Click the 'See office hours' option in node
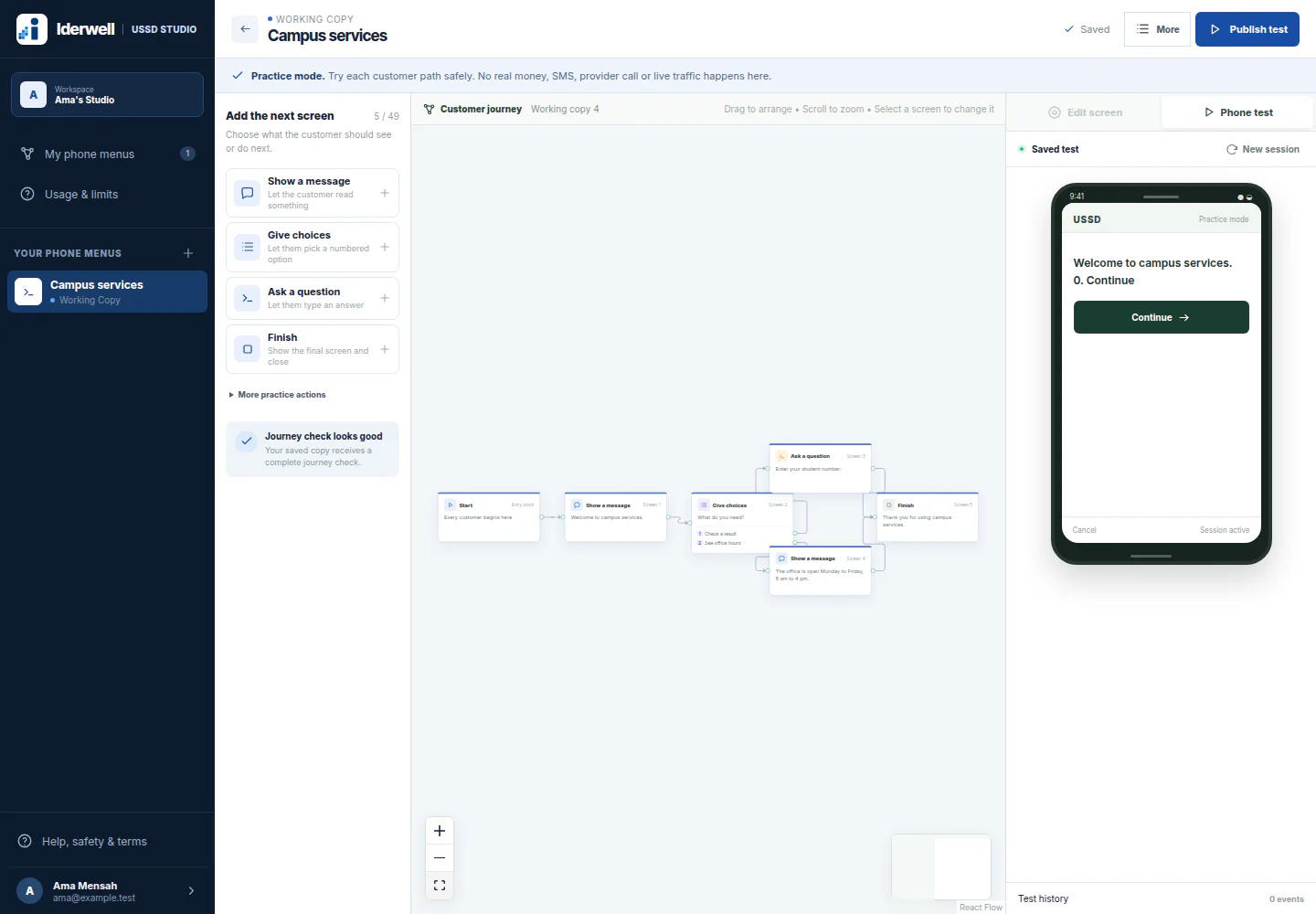This screenshot has height=914, width=1316. (x=722, y=543)
